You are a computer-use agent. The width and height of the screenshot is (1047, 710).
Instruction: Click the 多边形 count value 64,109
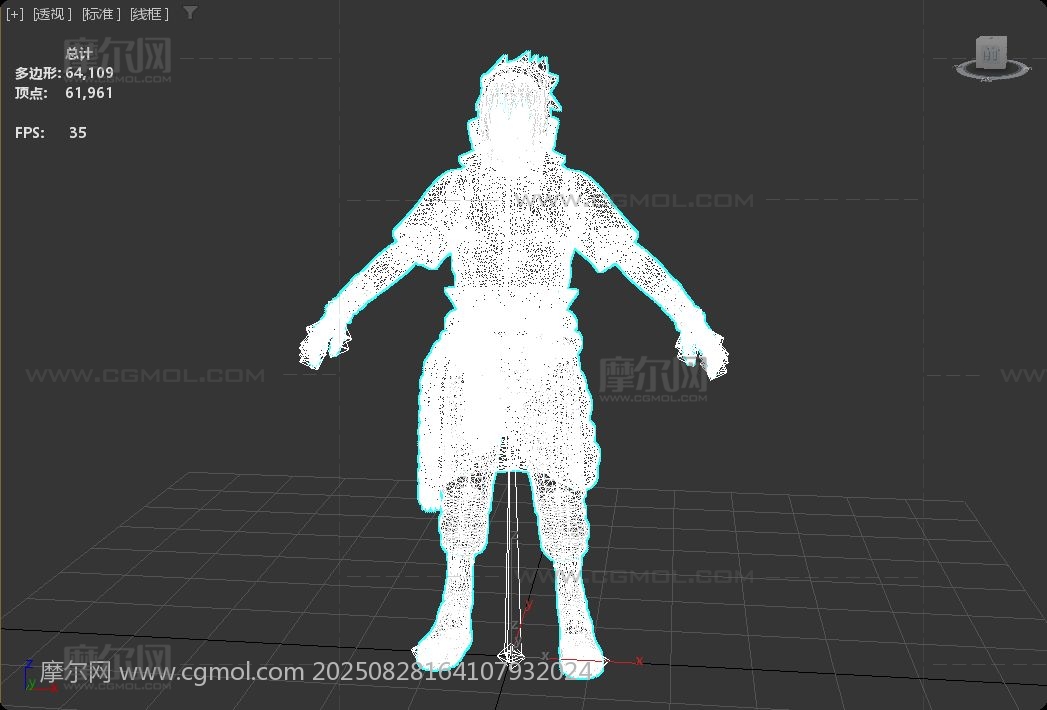pyautogui.click(x=89, y=73)
